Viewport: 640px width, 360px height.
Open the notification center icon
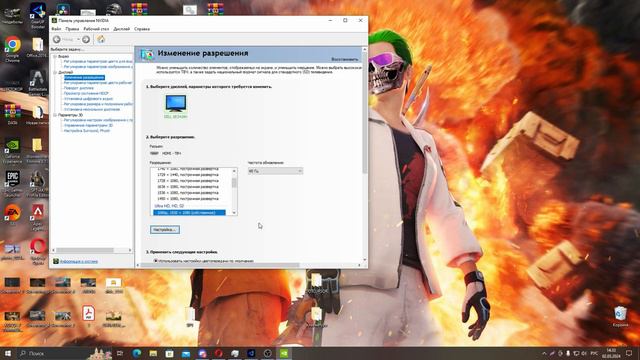(x=629, y=353)
